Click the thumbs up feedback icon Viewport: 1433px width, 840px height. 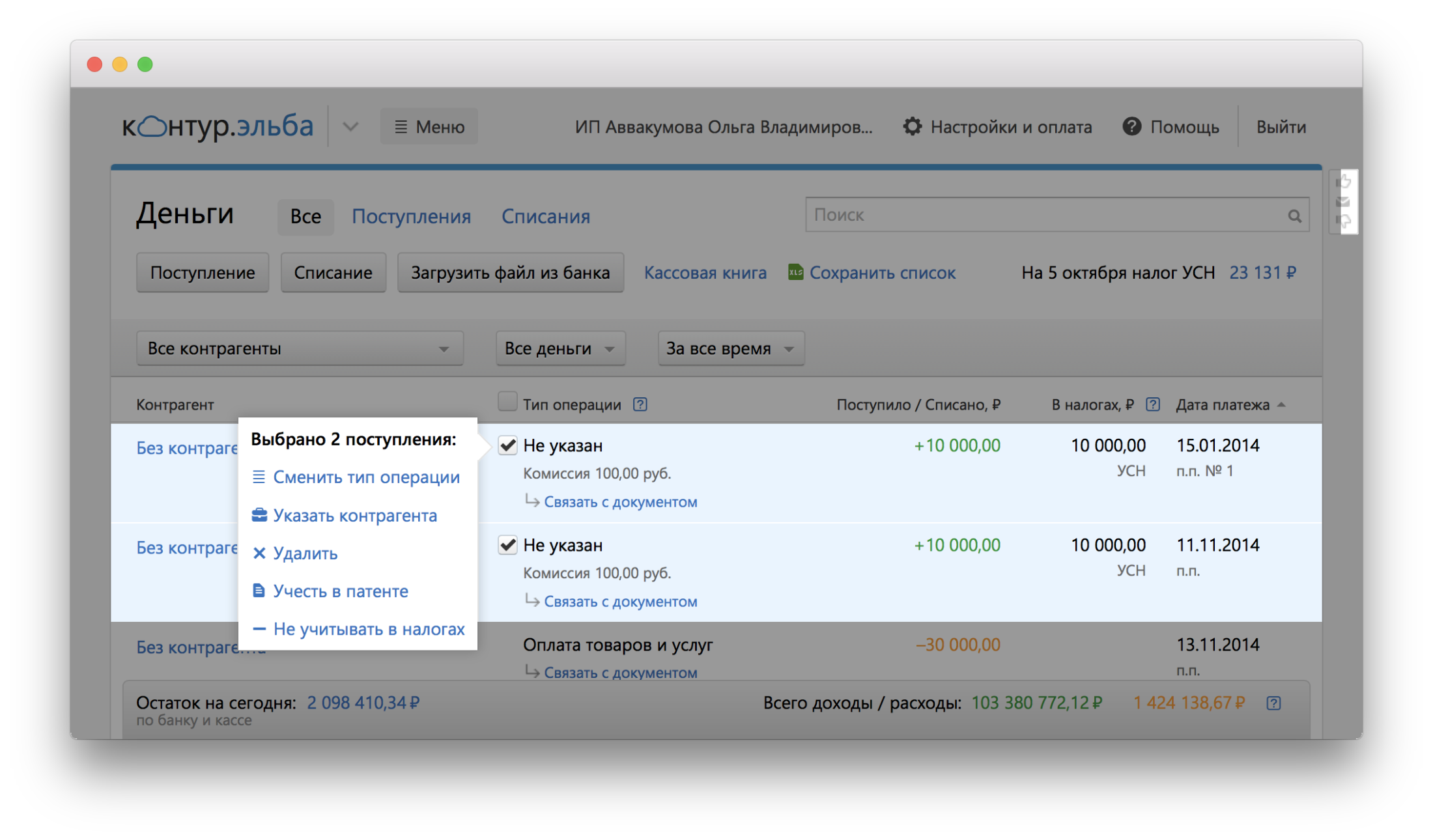click(x=1343, y=182)
